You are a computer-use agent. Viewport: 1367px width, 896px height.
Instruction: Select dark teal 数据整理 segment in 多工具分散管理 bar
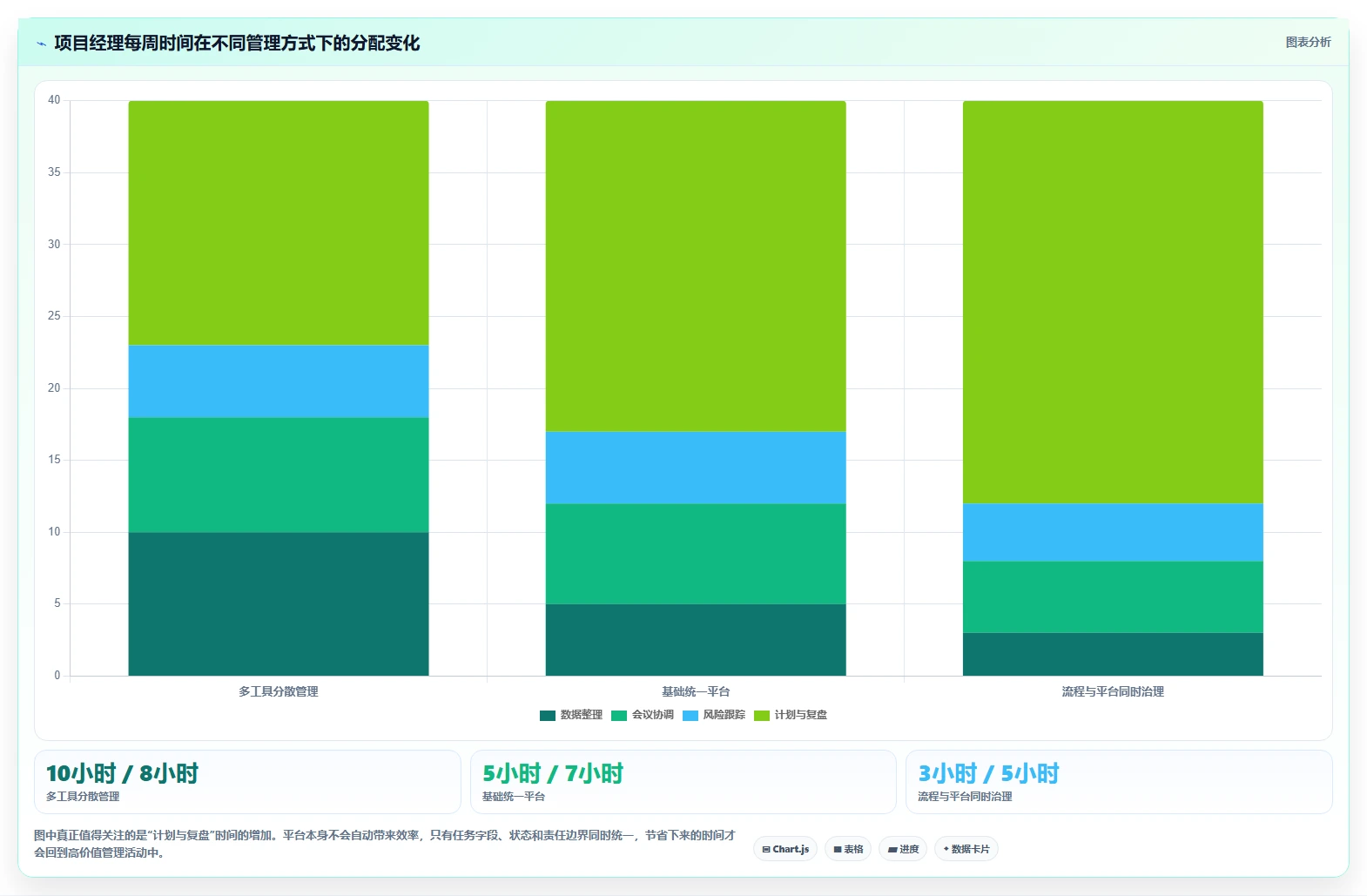click(279, 603)
